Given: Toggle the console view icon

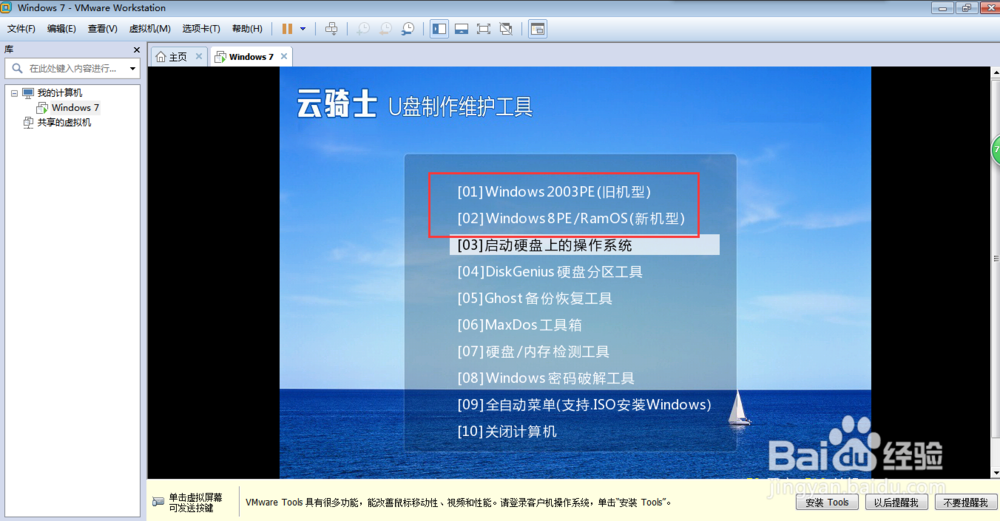Looking at the screenshot, I should click(x=538, y=29).
